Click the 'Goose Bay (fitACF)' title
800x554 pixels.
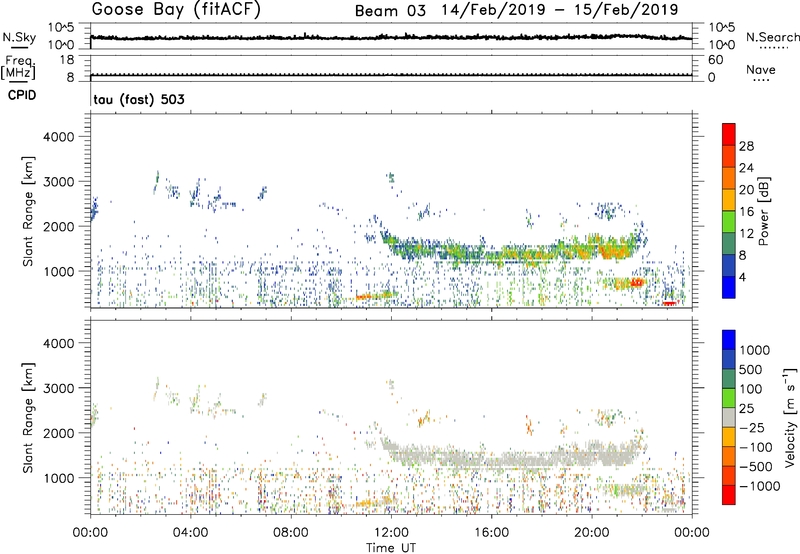176,9
